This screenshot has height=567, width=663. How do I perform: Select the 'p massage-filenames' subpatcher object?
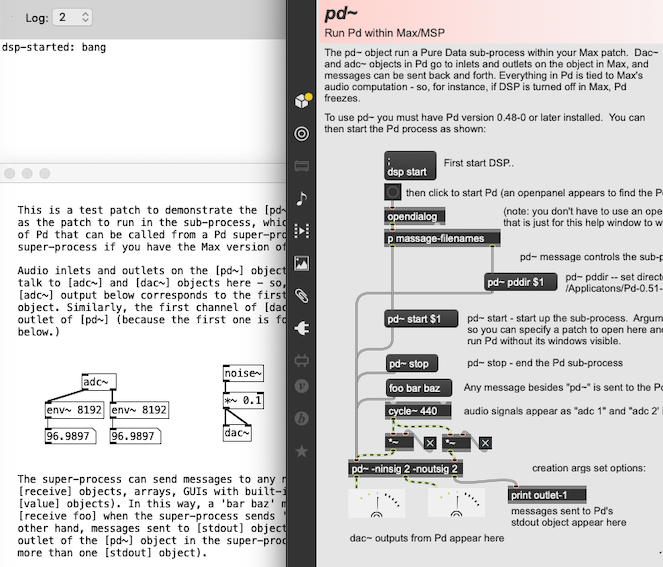point(442,238)
